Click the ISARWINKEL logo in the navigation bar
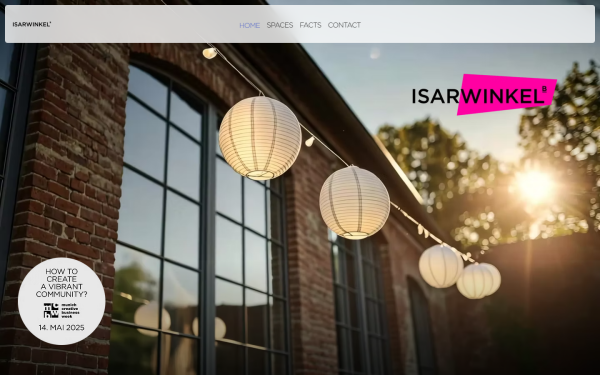The width and height of the screenshot is (600, 375). (x=32, y=24)
